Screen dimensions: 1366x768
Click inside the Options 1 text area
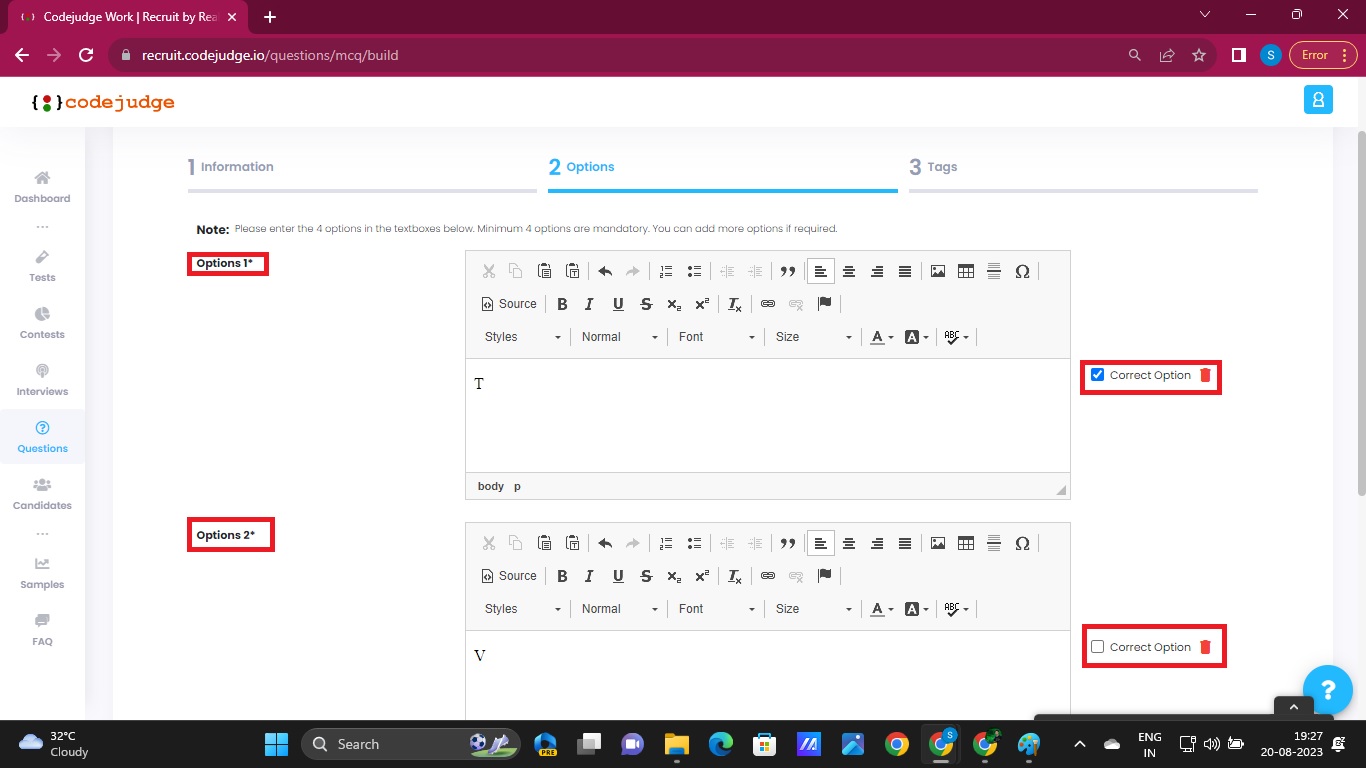click(768, 416)
